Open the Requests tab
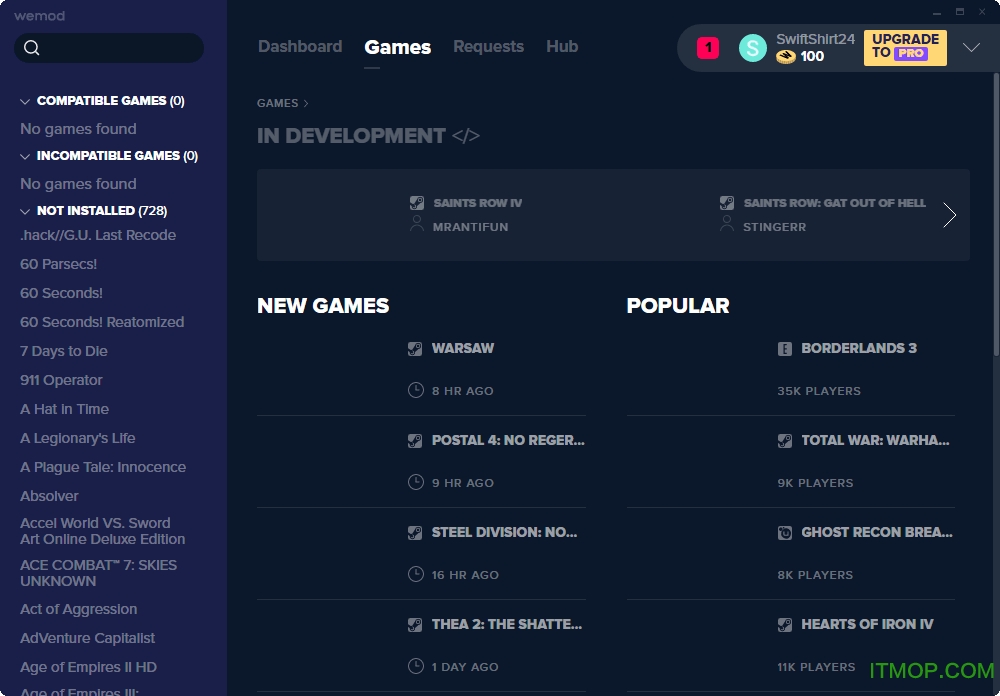This screenshot has width=1000, height=696. [488, 47]
